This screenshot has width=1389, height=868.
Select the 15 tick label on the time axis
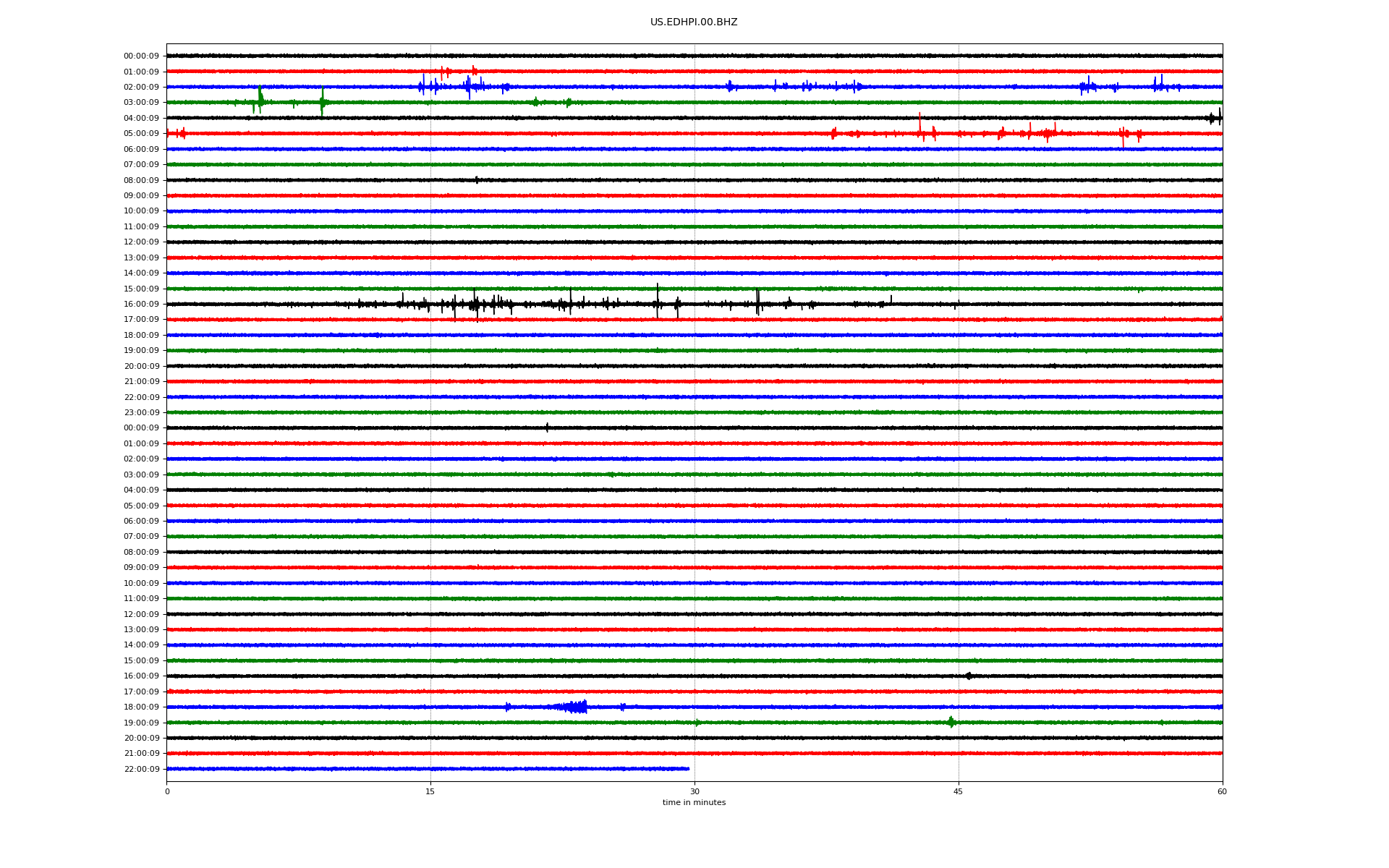(430, 791)
